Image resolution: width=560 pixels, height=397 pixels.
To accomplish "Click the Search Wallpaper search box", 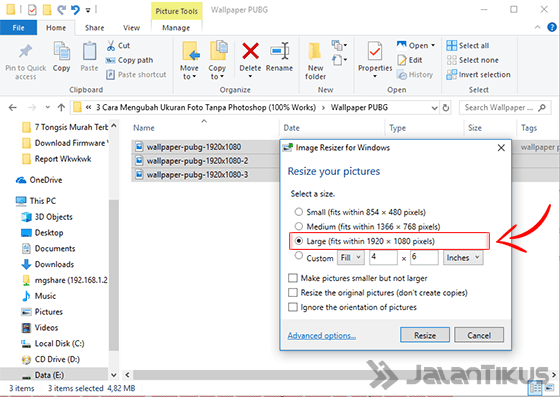I will tap(505, 107).
